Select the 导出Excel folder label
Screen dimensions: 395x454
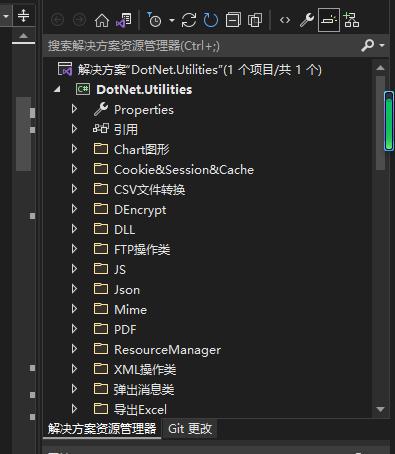[x=140, y=410]
